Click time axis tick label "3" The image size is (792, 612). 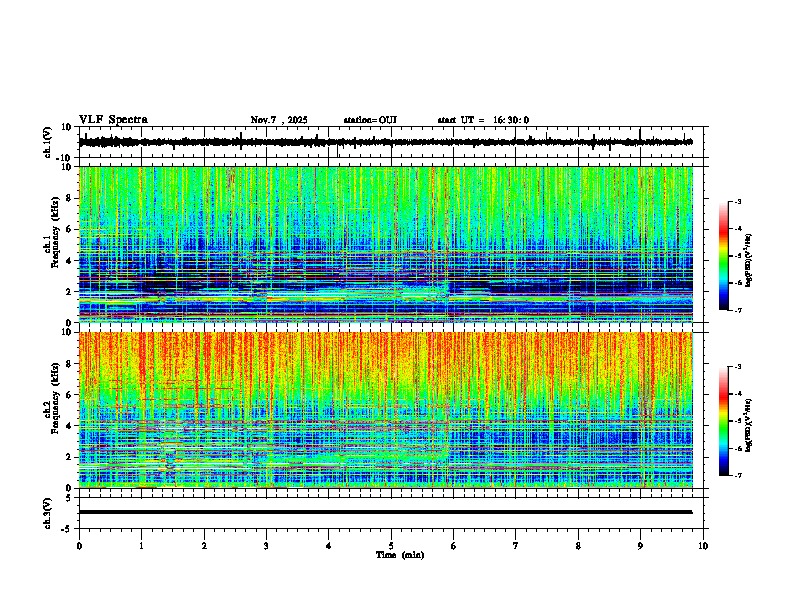[266, 546]
